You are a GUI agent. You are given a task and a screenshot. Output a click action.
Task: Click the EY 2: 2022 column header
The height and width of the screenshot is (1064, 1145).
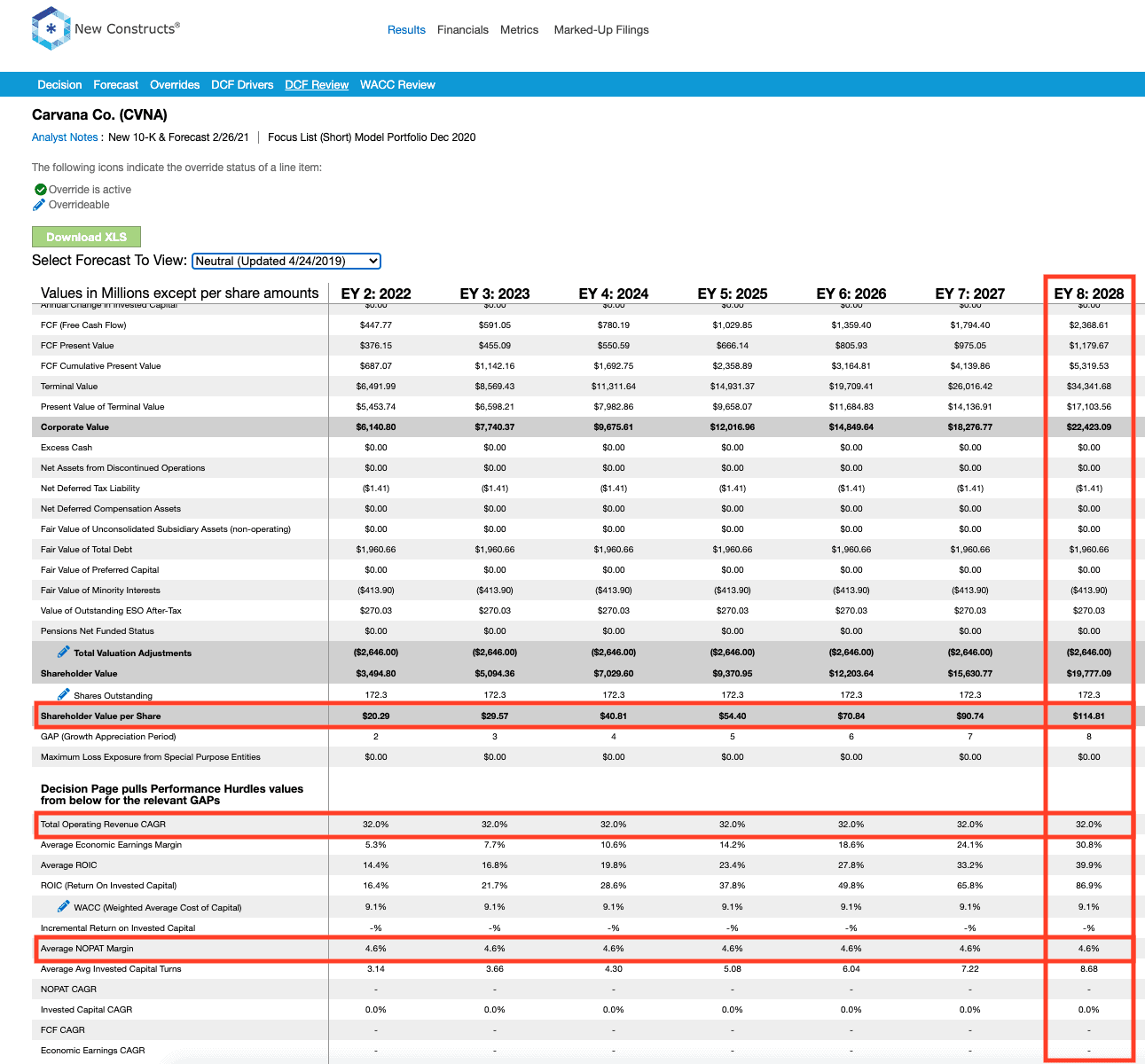[376, 293]
